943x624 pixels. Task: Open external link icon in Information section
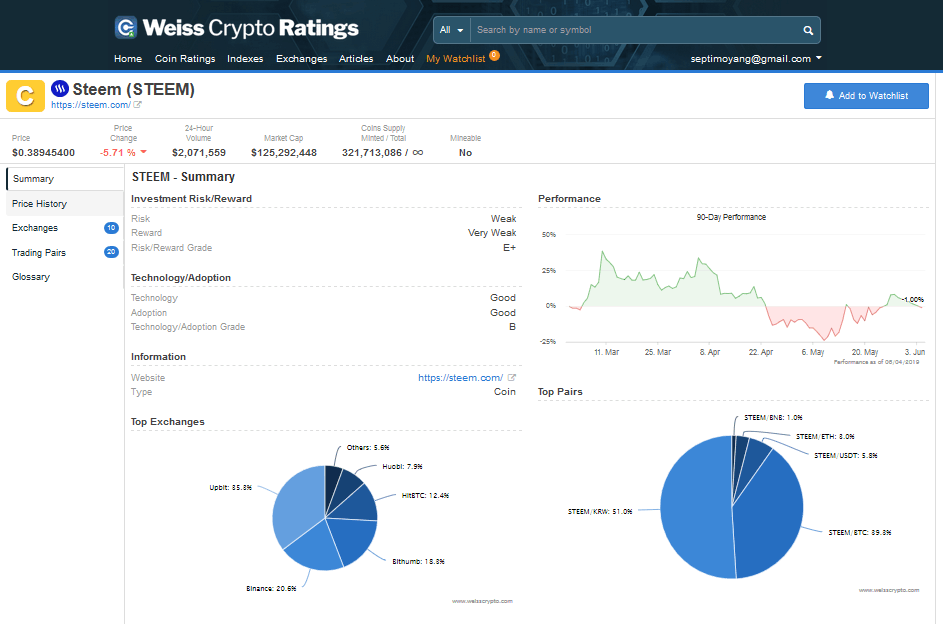coord(512,378)
